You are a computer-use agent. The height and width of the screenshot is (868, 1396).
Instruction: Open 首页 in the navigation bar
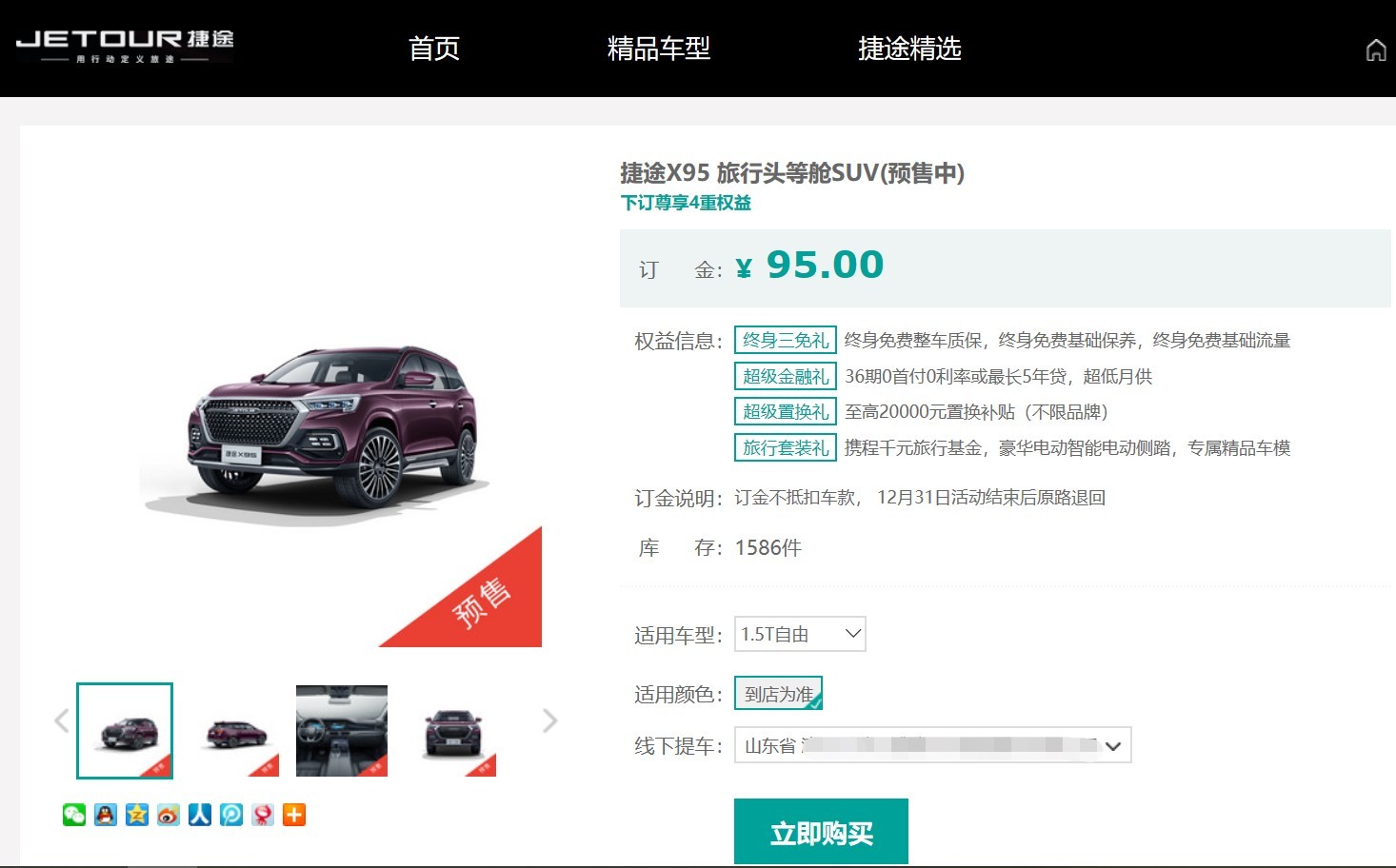coord(434,49)
